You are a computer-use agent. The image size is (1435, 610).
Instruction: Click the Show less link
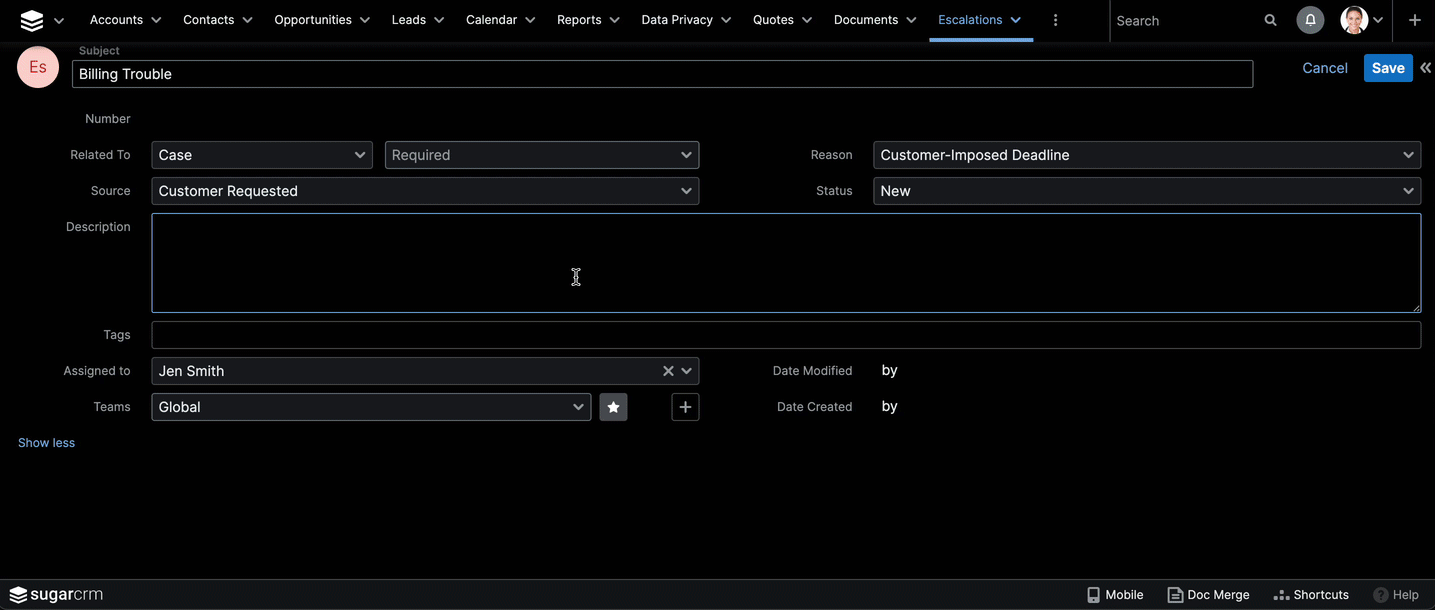pos(46,443)
